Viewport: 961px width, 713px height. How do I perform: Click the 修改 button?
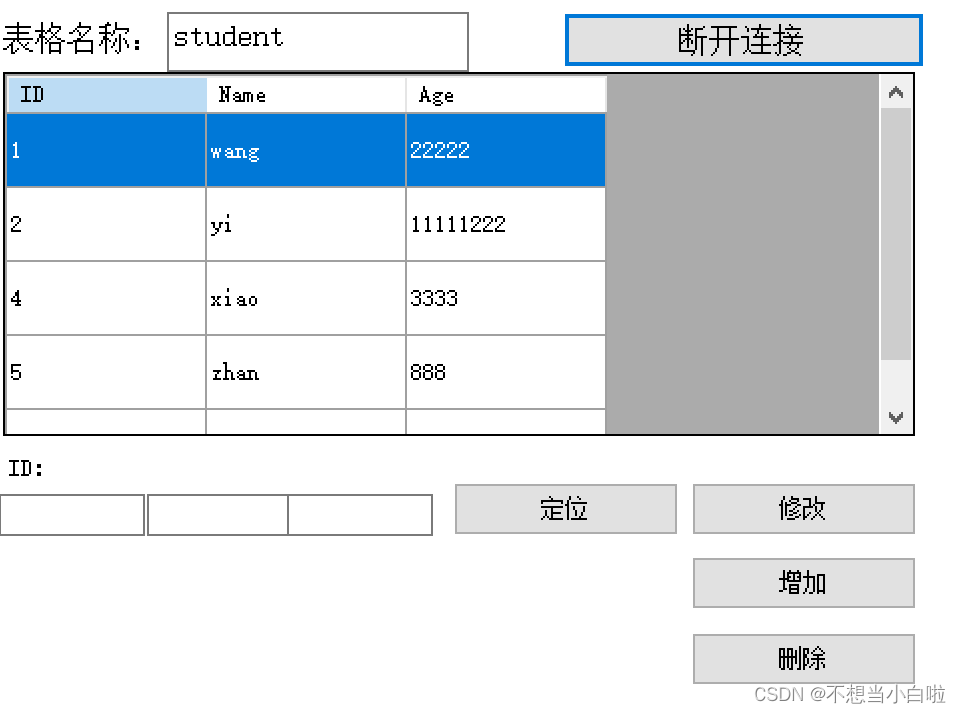click(x=803, y=509)
